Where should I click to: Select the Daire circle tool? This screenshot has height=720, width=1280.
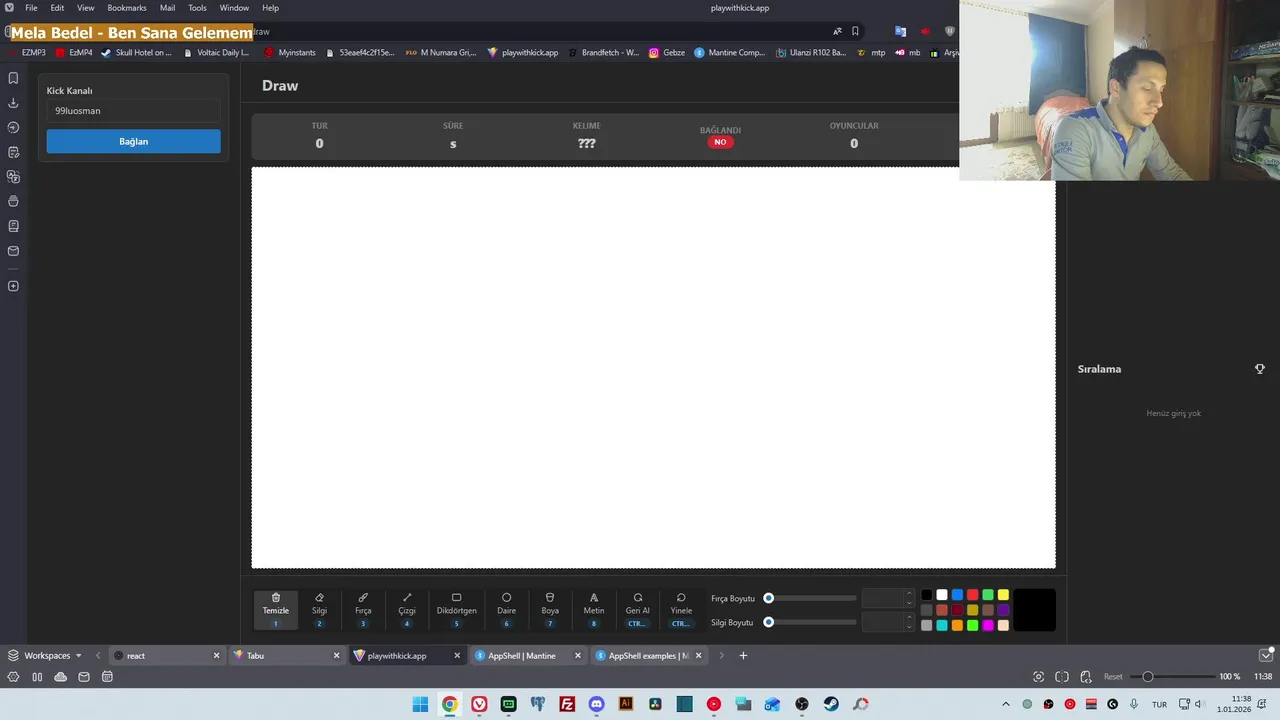coord(507,610)
